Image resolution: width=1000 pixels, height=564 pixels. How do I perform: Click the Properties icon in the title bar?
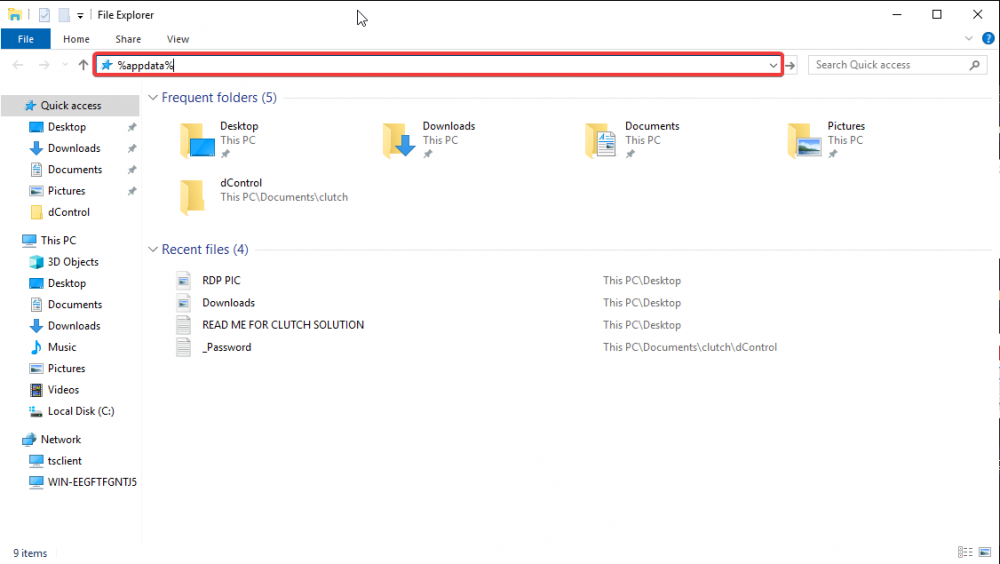46,15
